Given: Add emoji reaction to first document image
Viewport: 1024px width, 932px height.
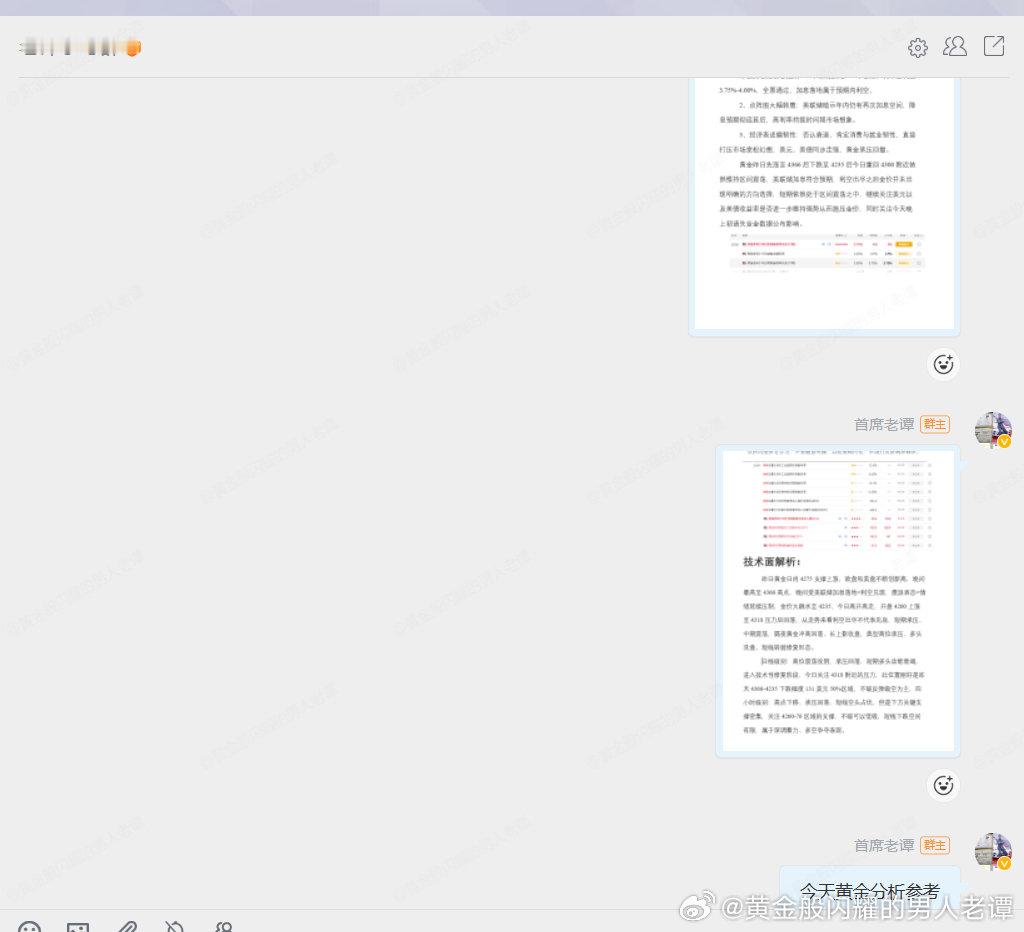Looking at the screenshot, I should tap(943, 364).
